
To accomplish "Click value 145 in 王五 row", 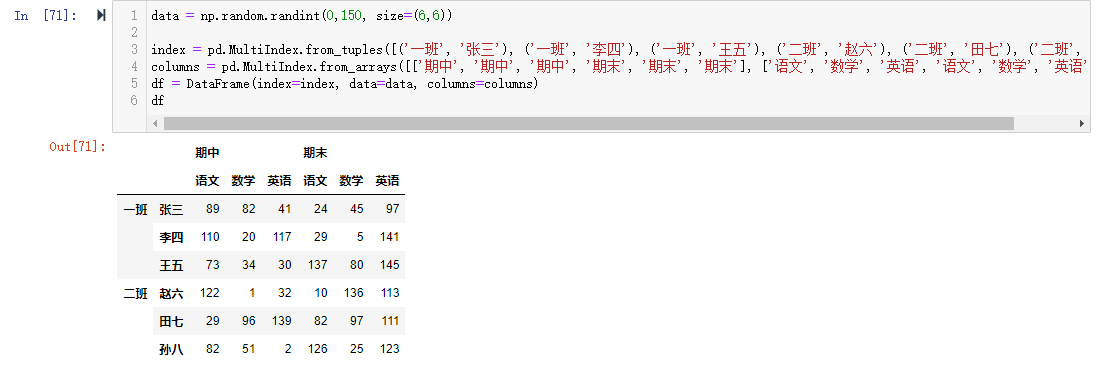I will (389, 265).
